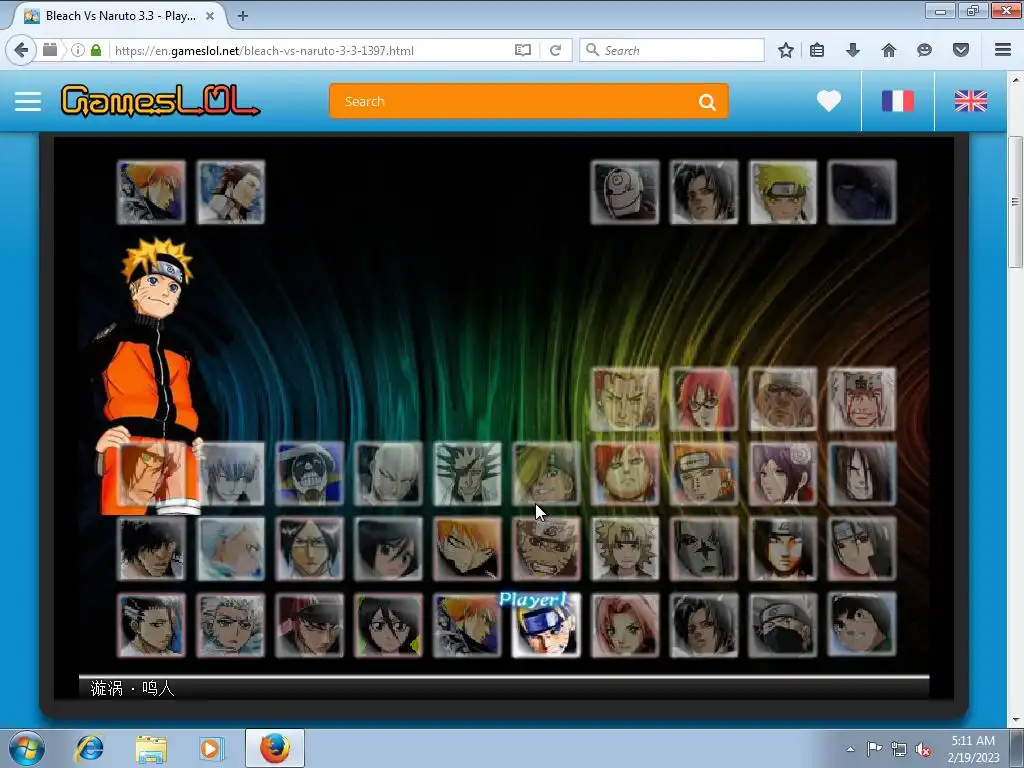Open GamesLOL site hamburger menu
1024x768 pixels.
pyautogui.click(x=28, y=101)
